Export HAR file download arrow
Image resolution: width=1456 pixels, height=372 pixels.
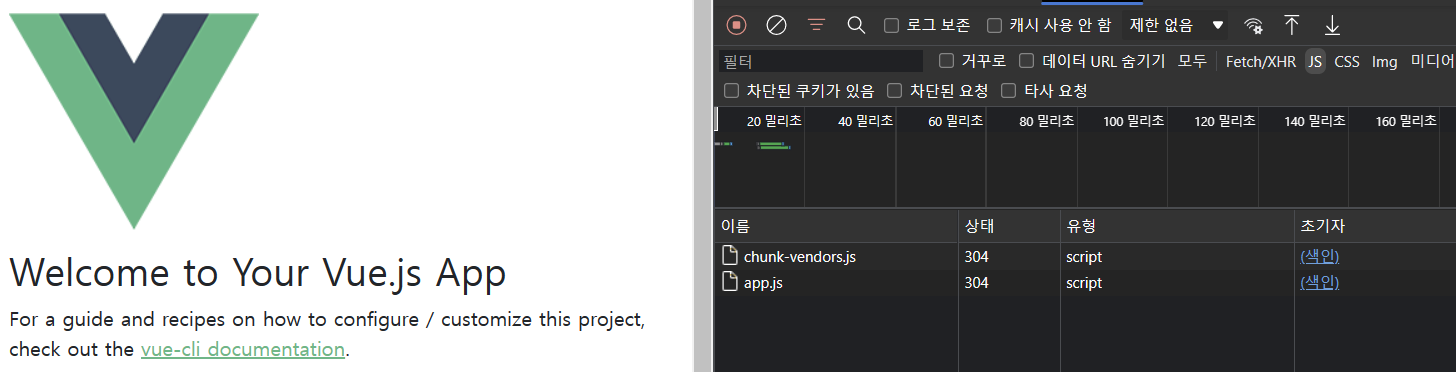coord(1332,25)
